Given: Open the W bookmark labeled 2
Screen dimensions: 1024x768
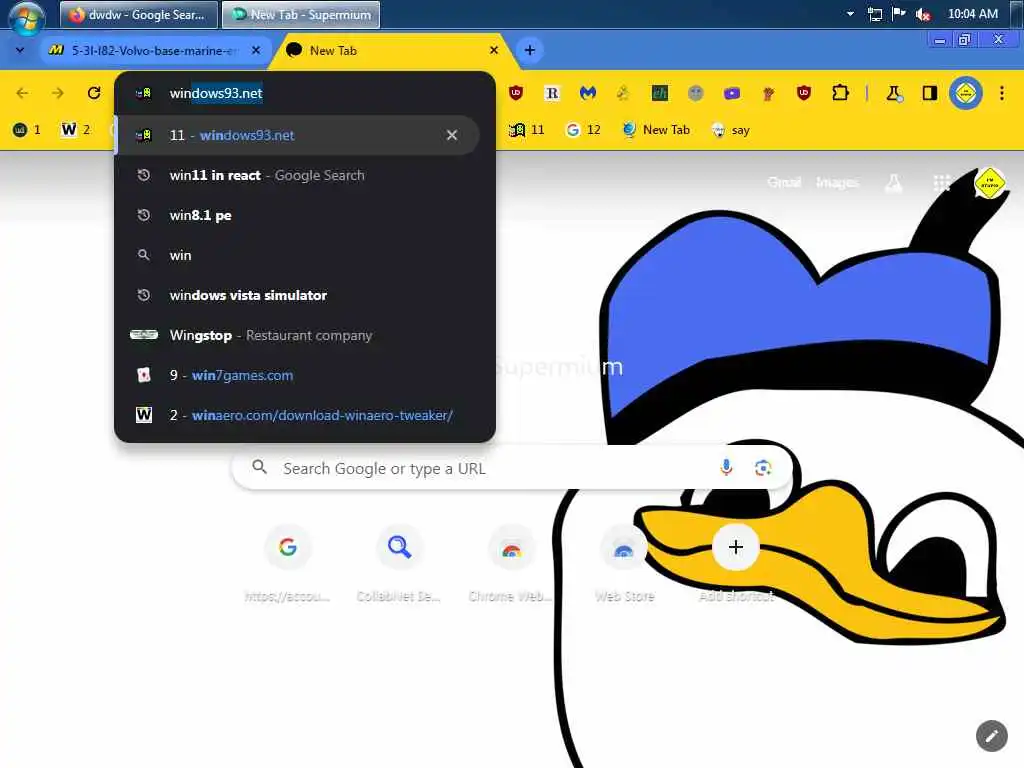Looking at the screenshot, I should pyautogui.click(x=76, y=130).
